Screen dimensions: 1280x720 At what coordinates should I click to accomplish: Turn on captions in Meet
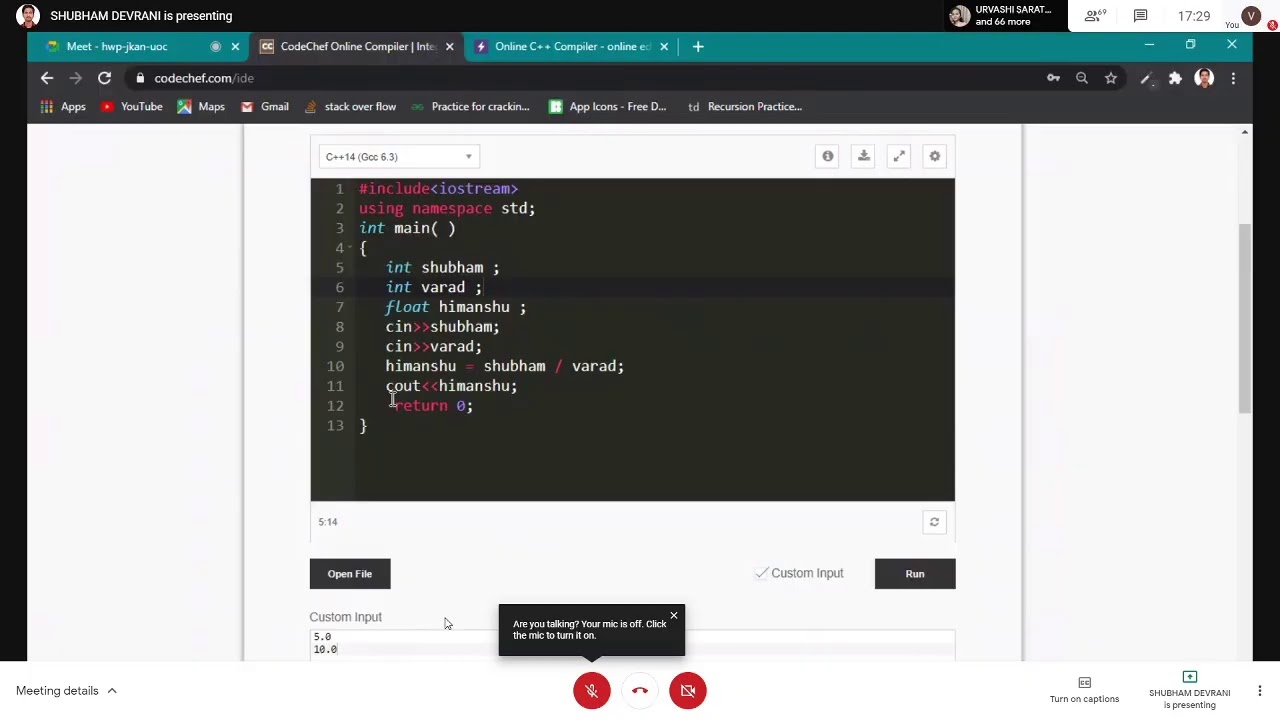tap(1084, 690)
